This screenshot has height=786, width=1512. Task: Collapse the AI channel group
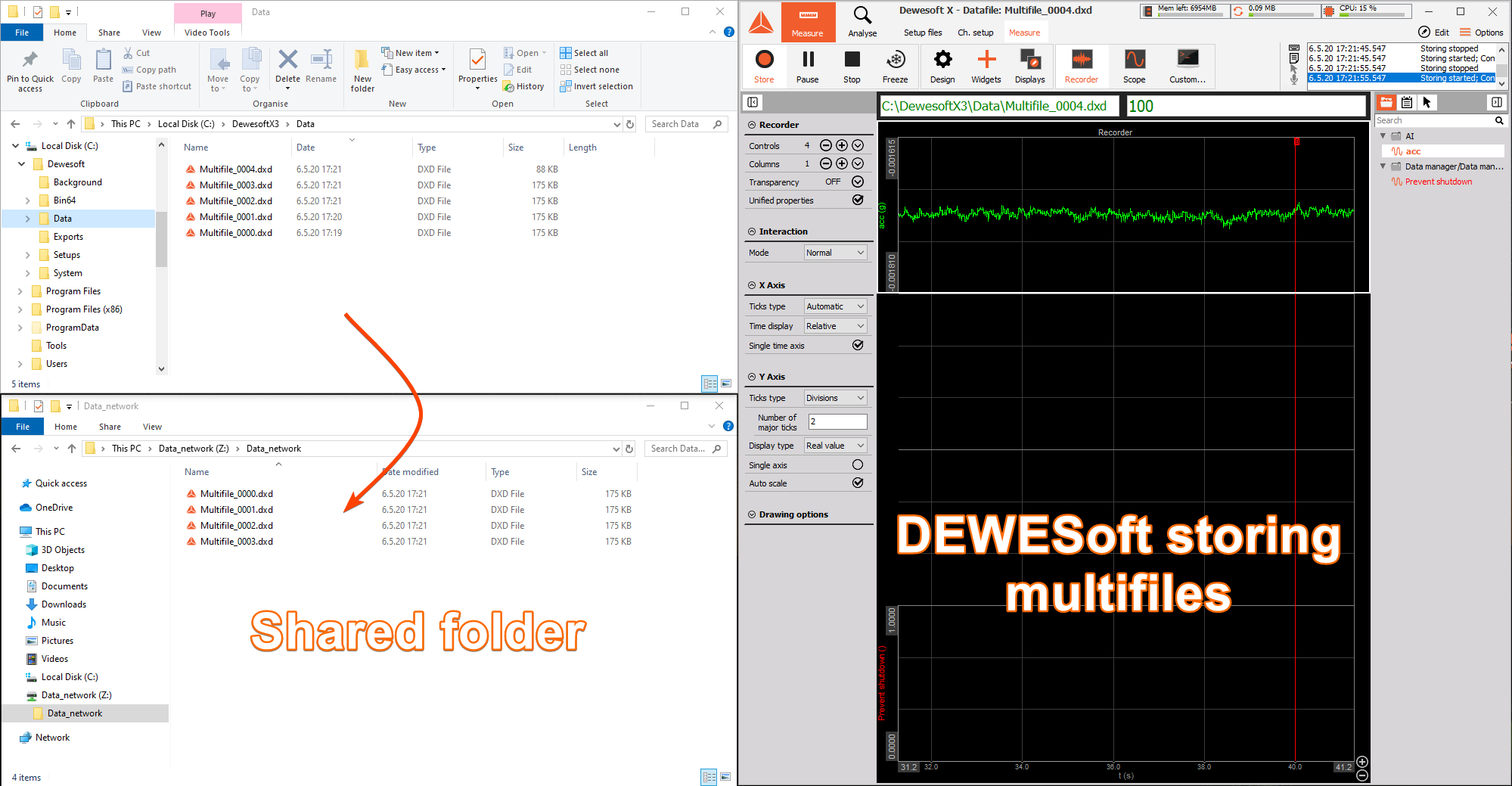[1383, 136]
